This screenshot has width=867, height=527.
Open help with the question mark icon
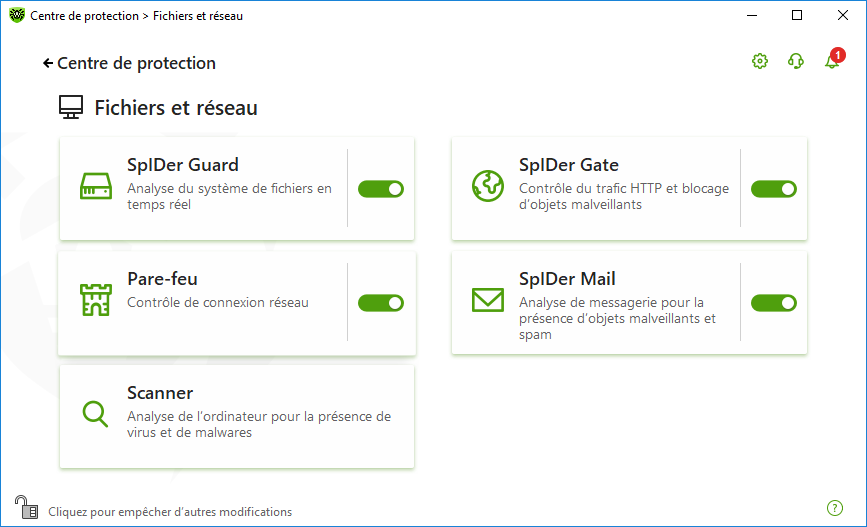click(x=834, y=508)
